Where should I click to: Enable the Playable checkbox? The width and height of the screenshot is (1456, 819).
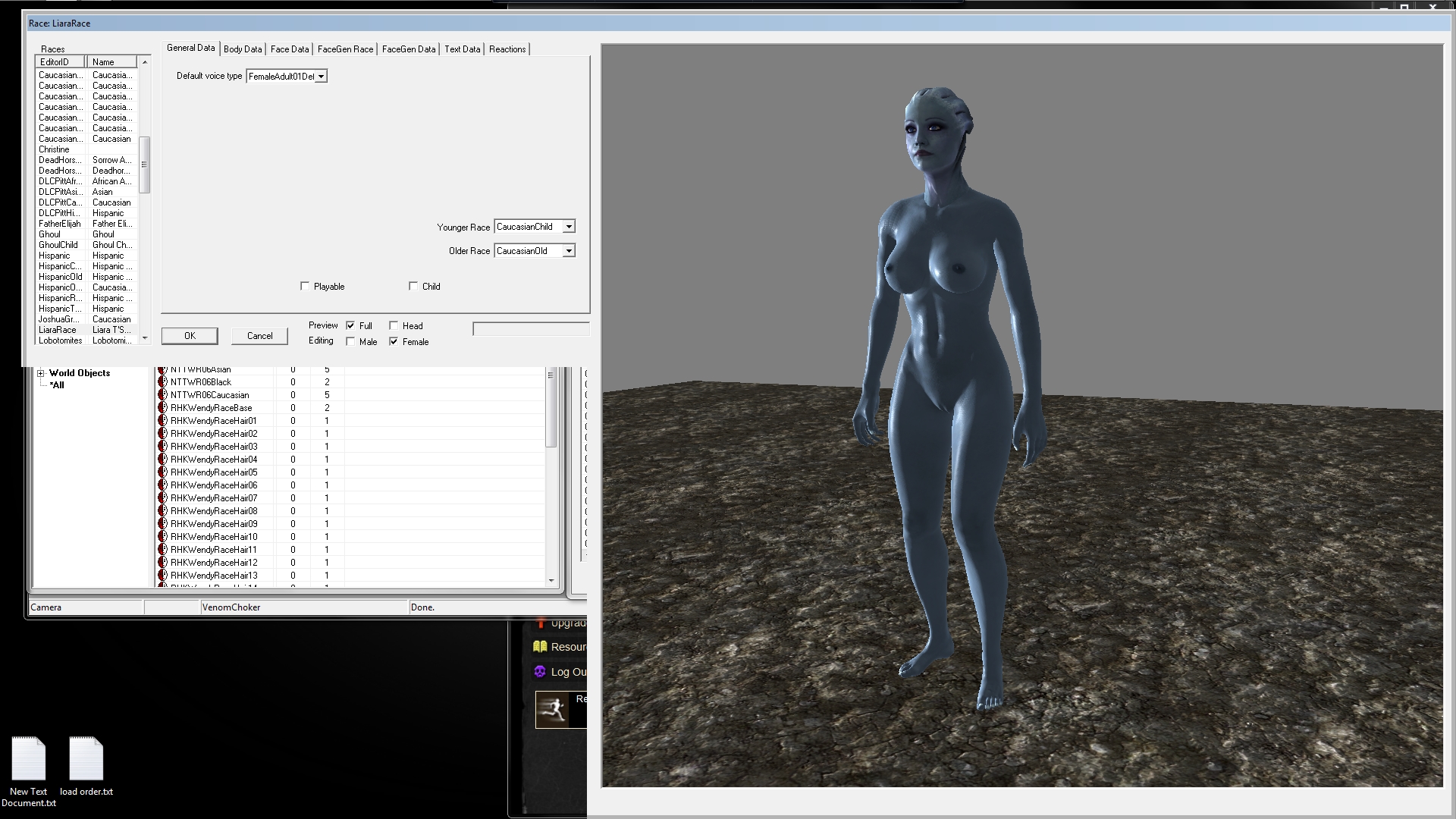[305, 286]
